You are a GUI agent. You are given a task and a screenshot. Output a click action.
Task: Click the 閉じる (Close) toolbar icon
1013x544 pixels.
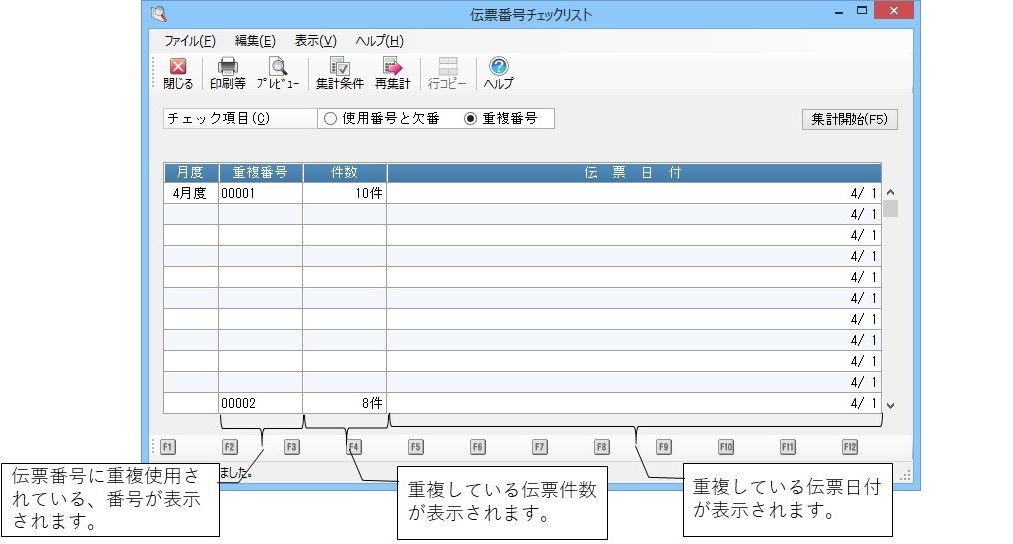click(x=178, y=74)
